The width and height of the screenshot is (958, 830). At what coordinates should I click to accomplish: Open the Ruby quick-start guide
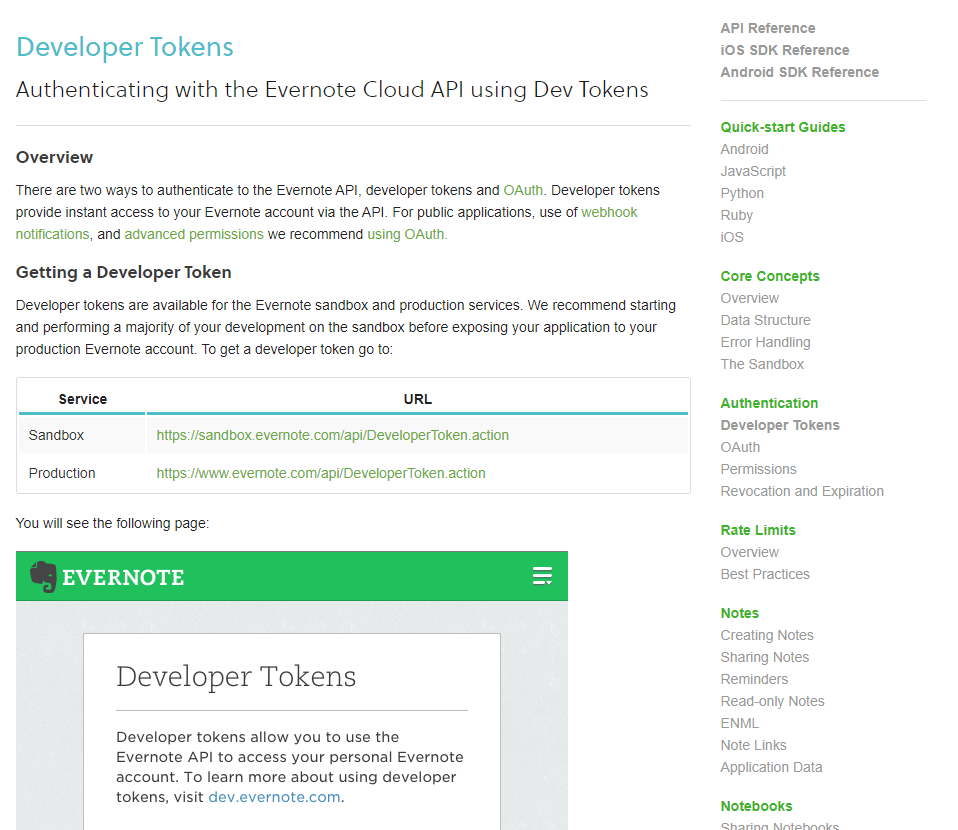coord(736,215)
